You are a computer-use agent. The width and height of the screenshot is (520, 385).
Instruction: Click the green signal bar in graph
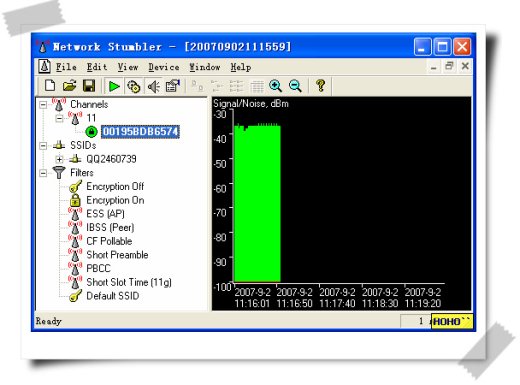click(257, 203)
